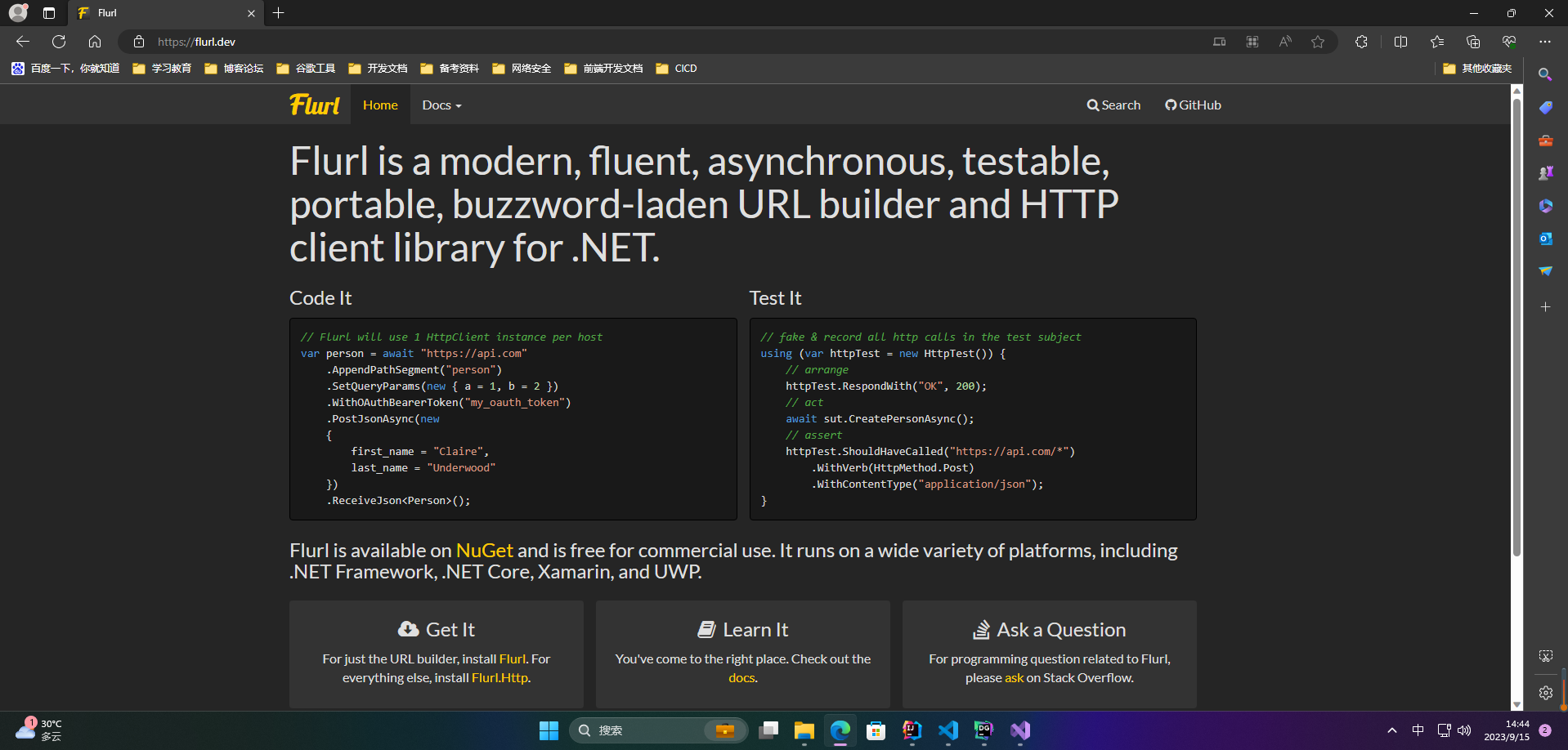Close the Flurl browser tab
The height and width of the screenshot is (750, 1568).
251,13
